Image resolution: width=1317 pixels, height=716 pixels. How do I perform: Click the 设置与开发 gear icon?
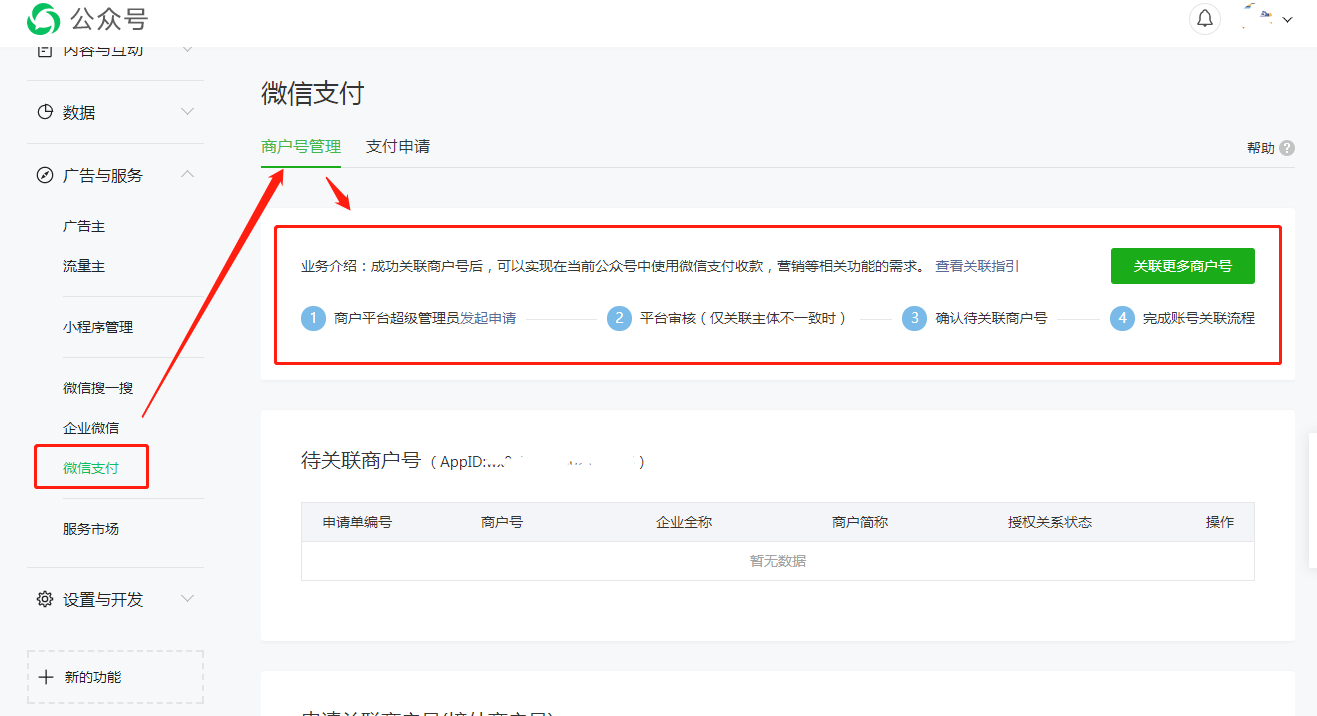coord(45,599)
